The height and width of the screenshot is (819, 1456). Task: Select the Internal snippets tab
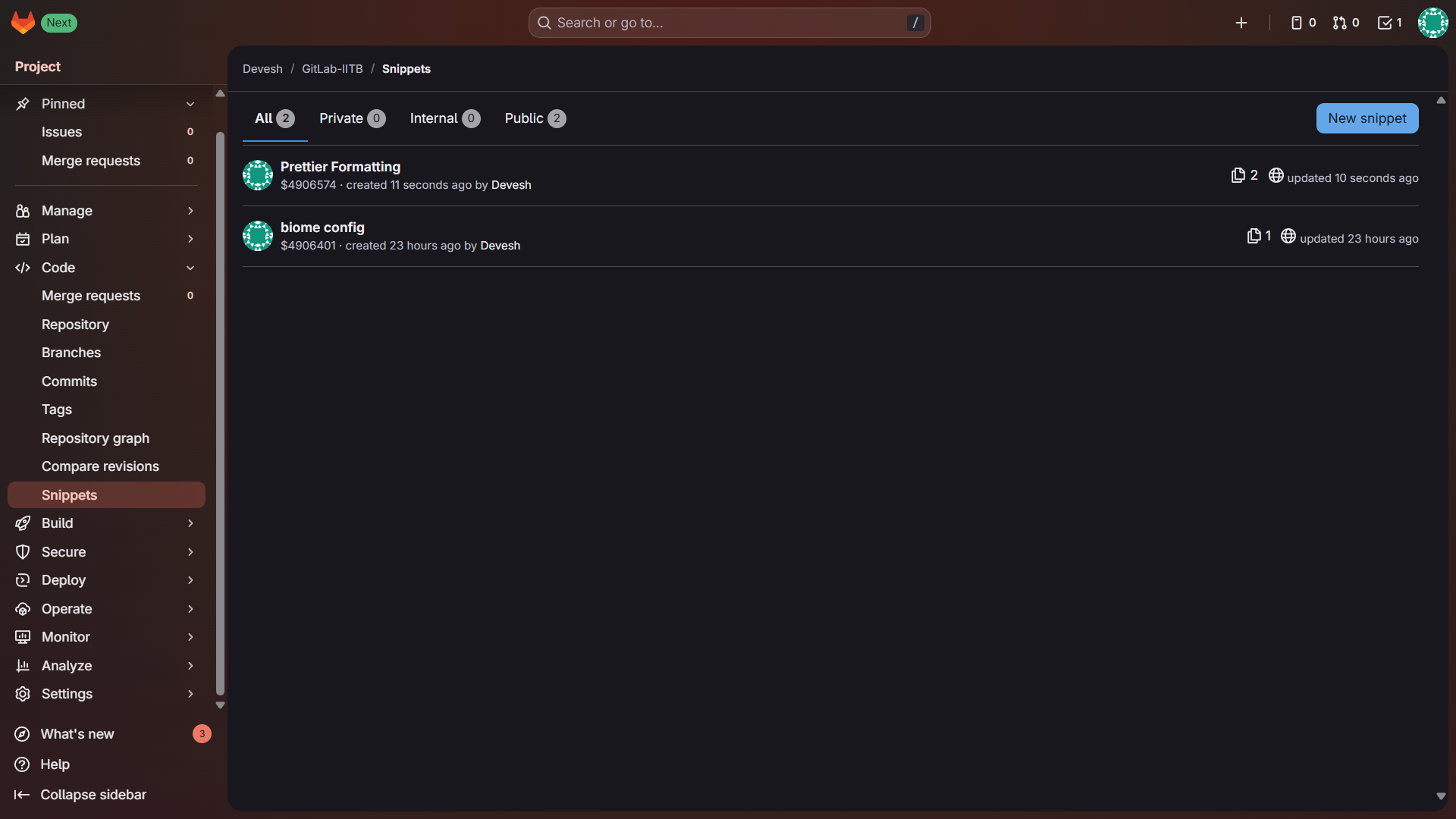tap(444, 118)
